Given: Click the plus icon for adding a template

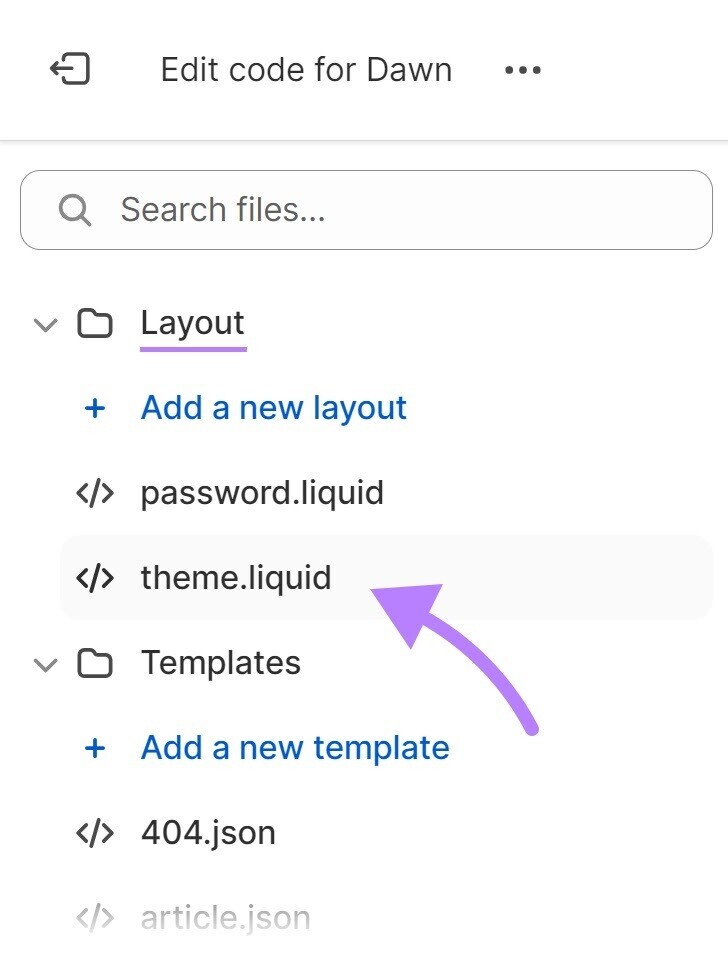Looking at the screenshot, I should point(94,747).
